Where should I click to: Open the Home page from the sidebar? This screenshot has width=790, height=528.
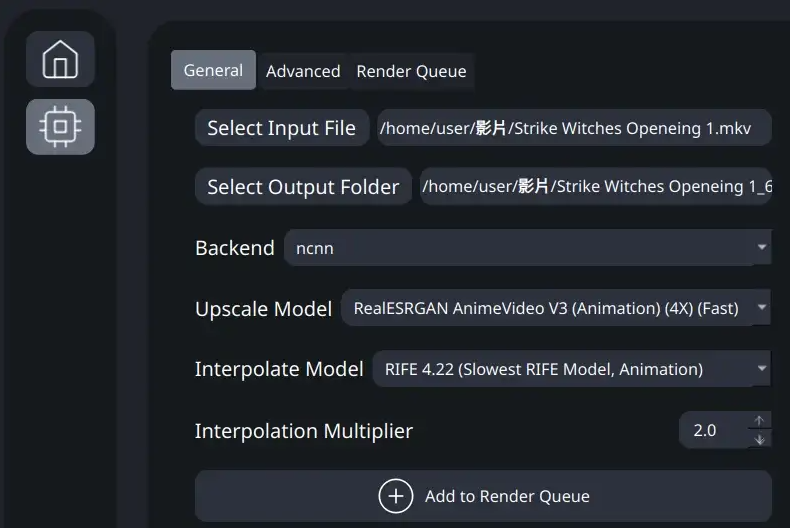click(x=60, y=59)
